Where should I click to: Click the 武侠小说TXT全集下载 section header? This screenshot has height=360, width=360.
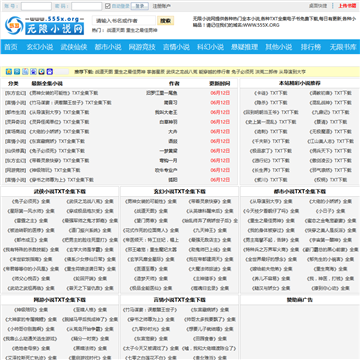point(60,192)
